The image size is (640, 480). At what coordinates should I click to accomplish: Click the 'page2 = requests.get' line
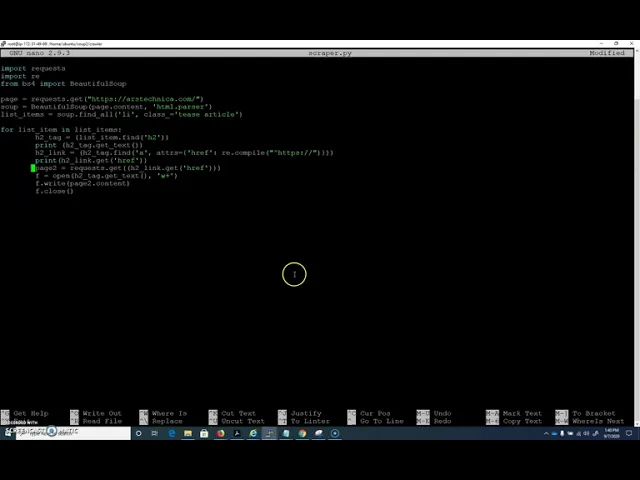pos(128,168)
